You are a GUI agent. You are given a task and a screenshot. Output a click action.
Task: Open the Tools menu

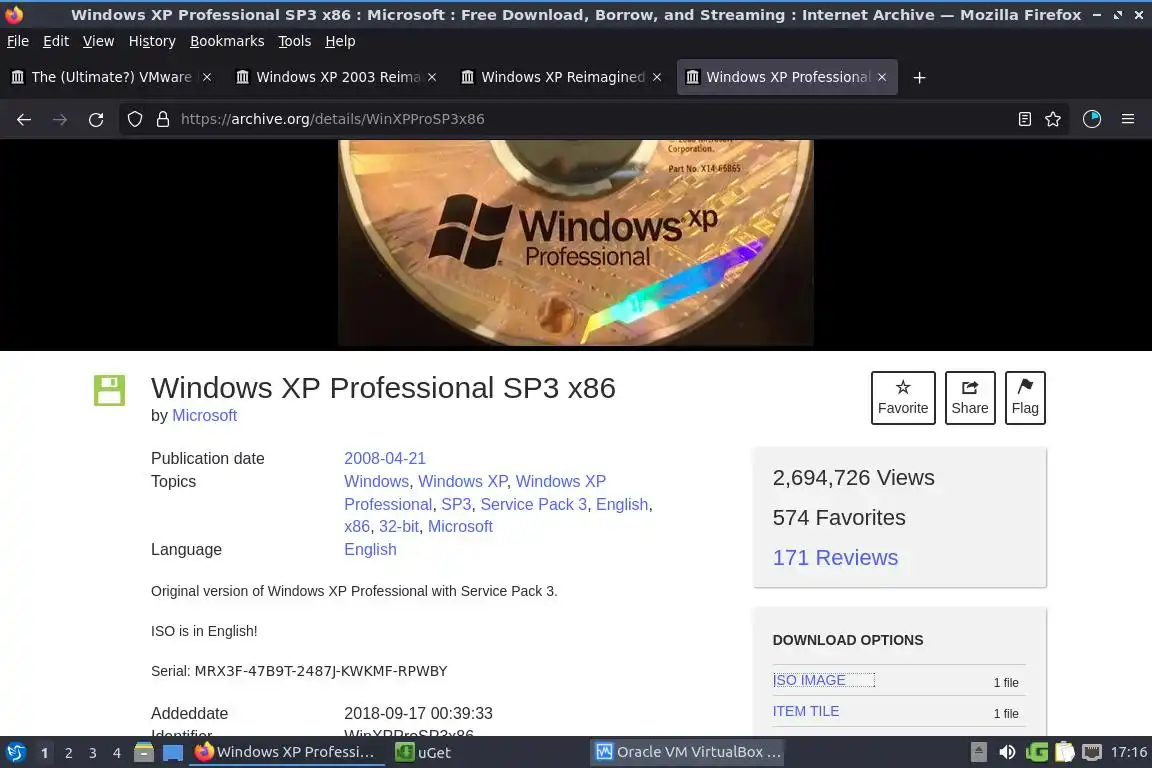point(295,41)
